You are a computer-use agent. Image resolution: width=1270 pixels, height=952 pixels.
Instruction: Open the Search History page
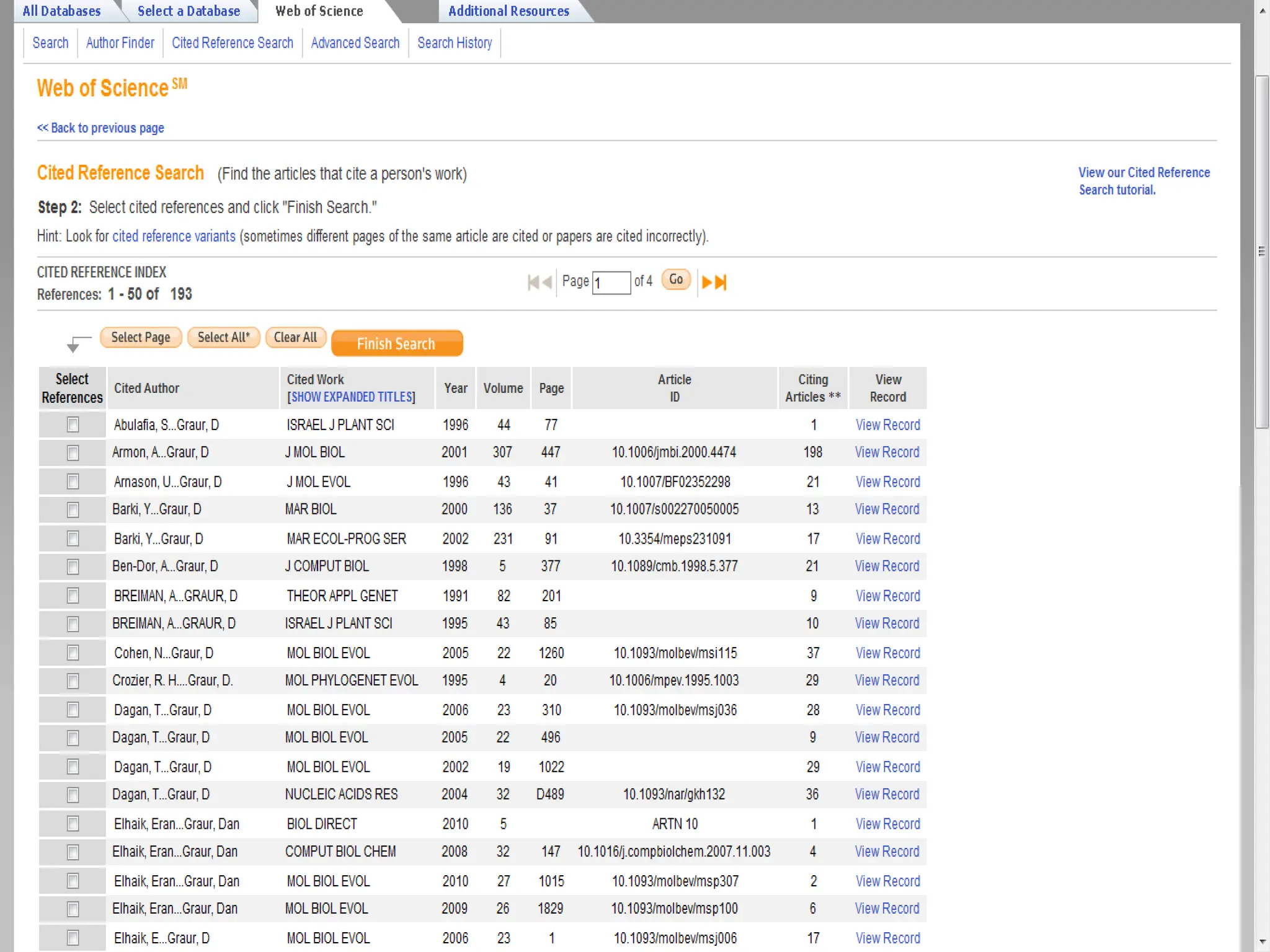(x=455, y=43)
